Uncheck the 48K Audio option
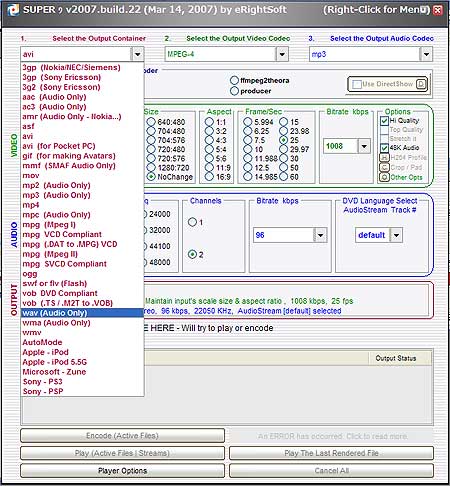This screenshot has height=486, width=450. [x=384, y=148]
